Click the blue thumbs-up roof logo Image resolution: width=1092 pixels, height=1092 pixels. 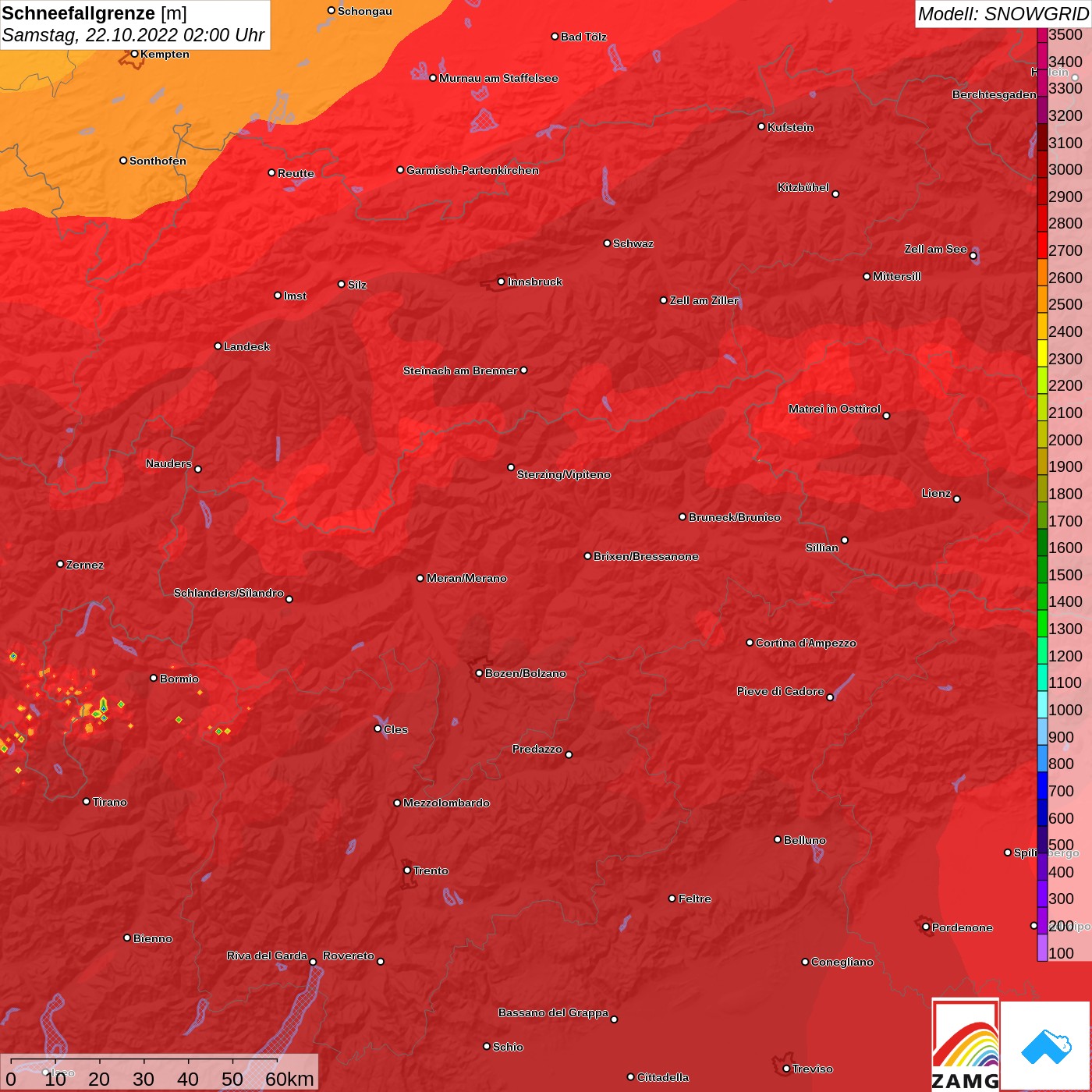[x=1046, y=1047]
